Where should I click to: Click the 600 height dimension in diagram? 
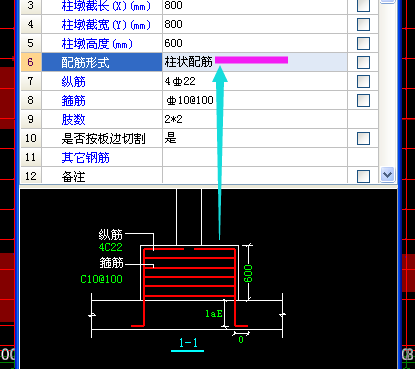tap(248, 274)
